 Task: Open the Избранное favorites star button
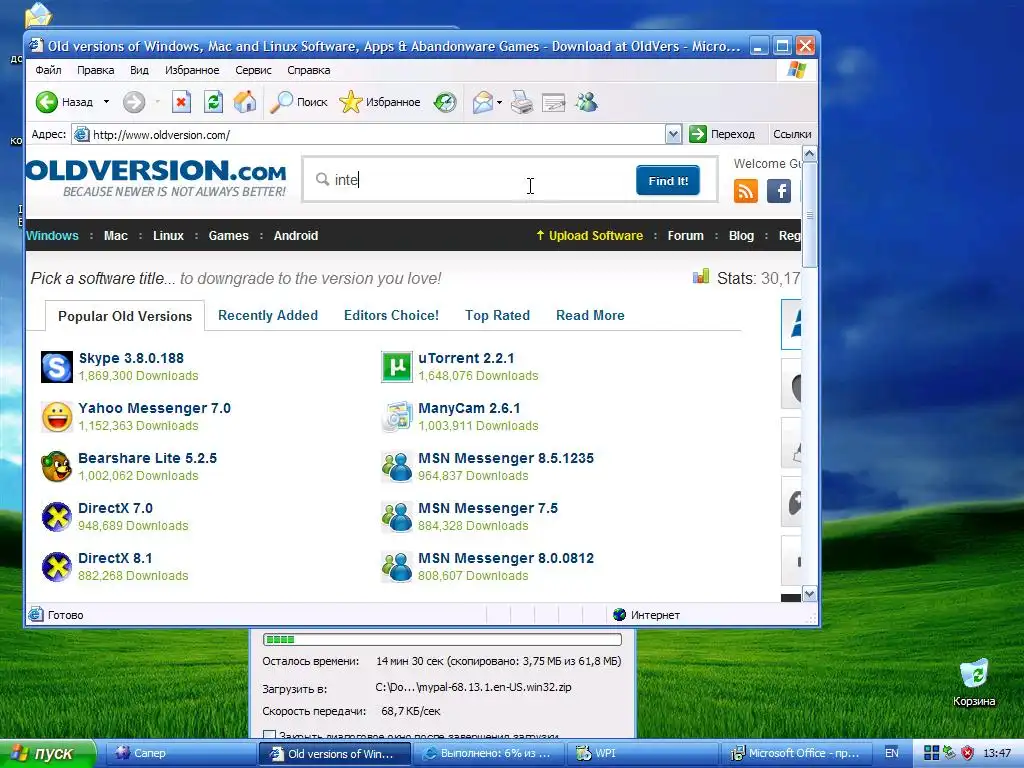tap(379, 102)
